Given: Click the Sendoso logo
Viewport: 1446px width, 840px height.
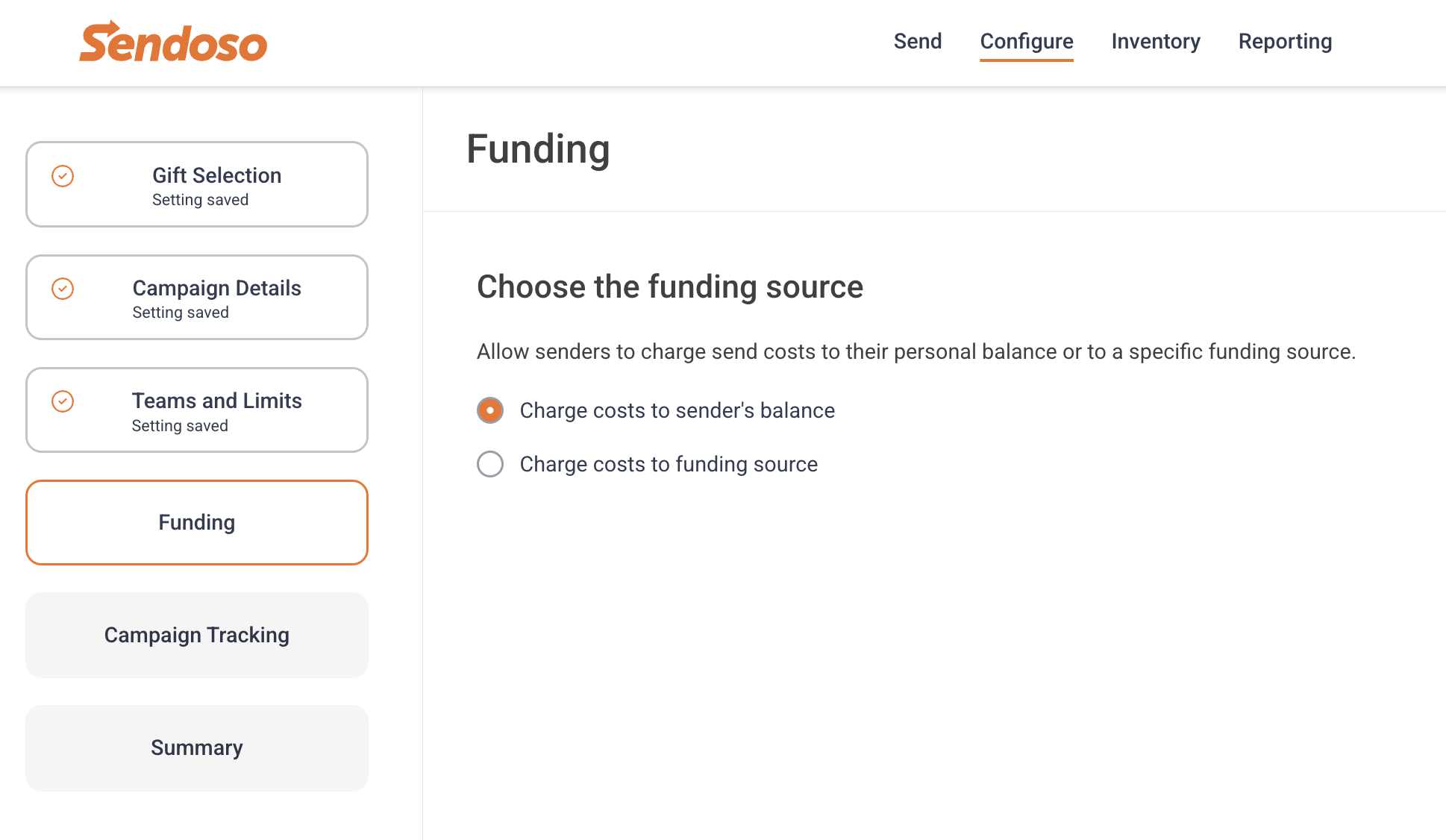Looking at the screenshot, I should (173, 42).
